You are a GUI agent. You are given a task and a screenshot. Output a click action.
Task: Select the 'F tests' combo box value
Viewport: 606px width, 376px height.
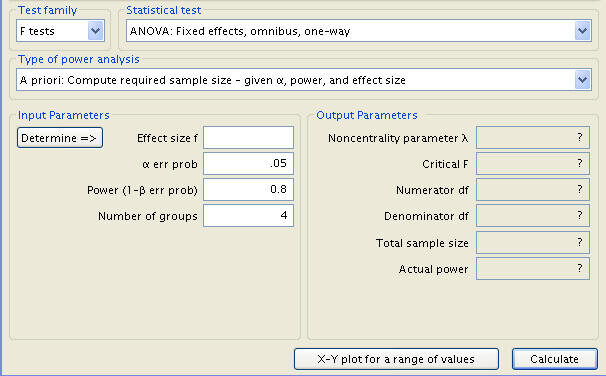click(60, 31)
